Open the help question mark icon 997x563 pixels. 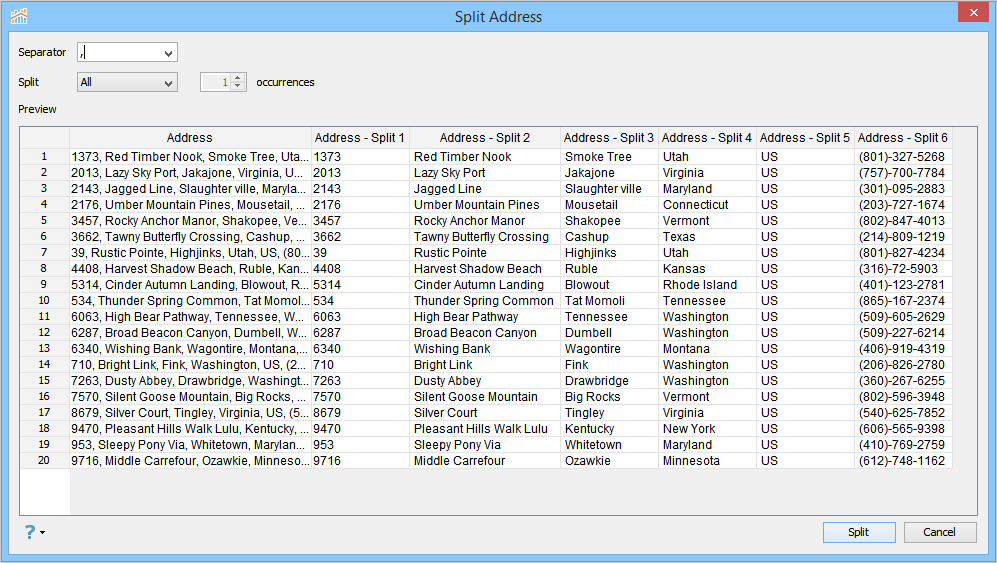[x=30, y=532]
